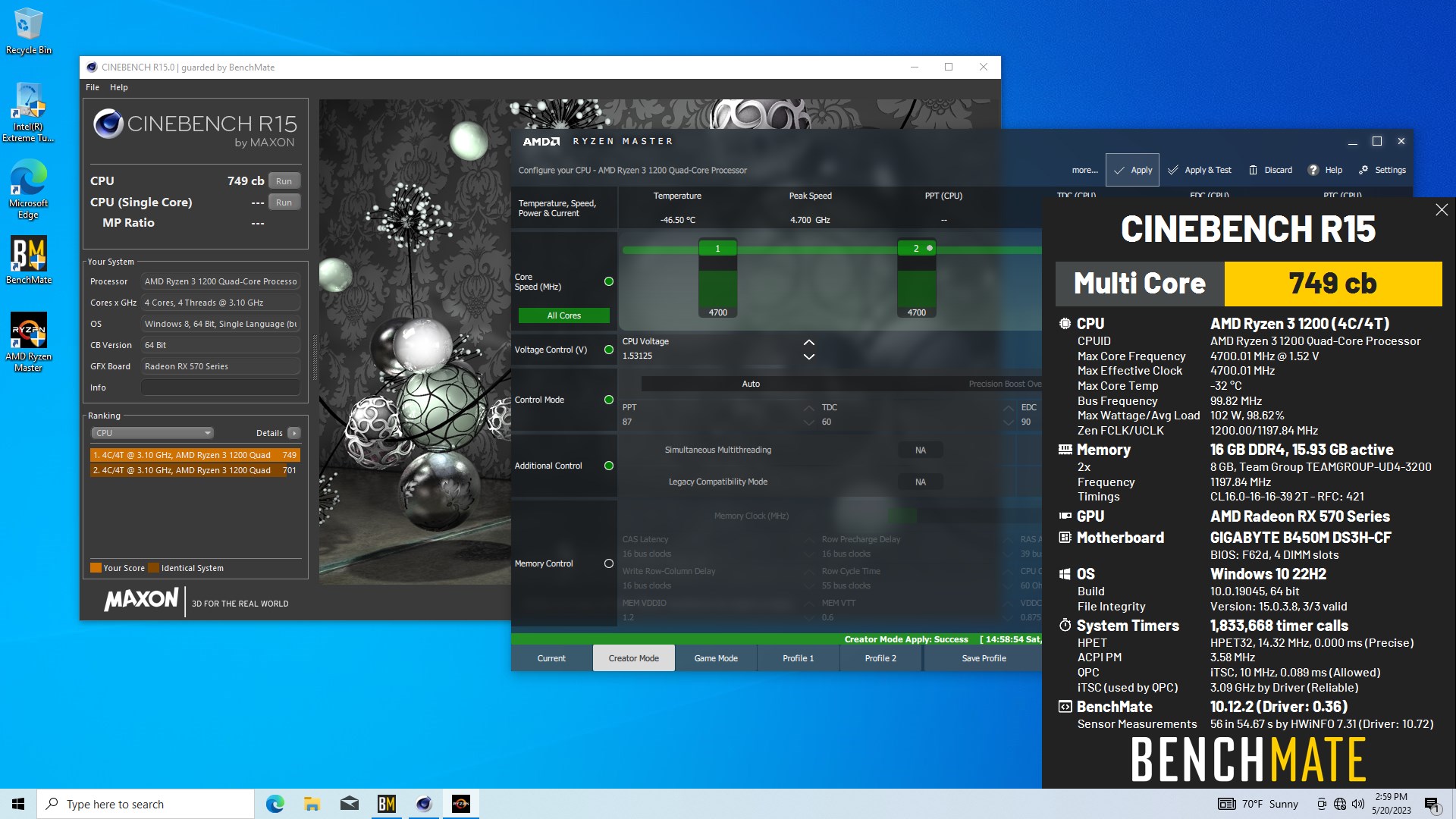The width and height of the screenshot is (1456, 819).
Task: Run the CPU Single Core benchmark
Action: click(x=284, y=202)
